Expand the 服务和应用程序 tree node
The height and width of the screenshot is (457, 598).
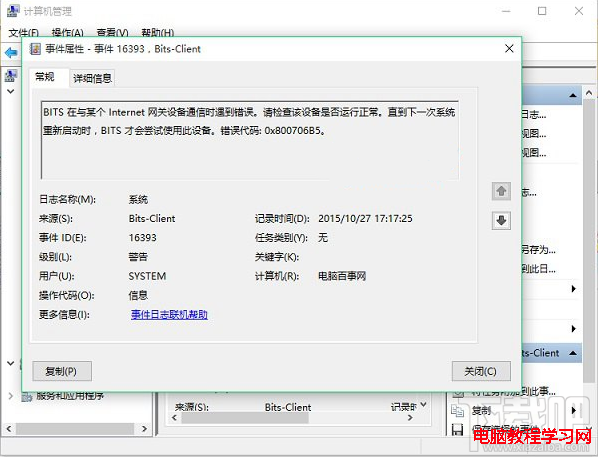tap(11, 396)
